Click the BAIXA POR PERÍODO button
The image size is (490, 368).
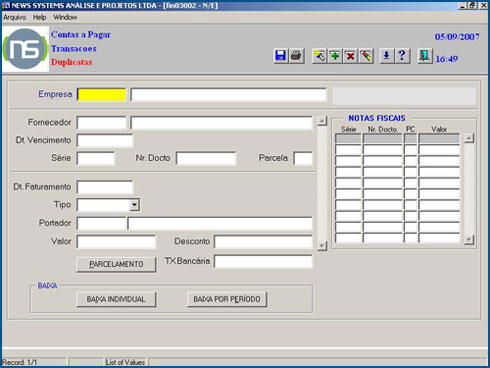tap(227, 299)
